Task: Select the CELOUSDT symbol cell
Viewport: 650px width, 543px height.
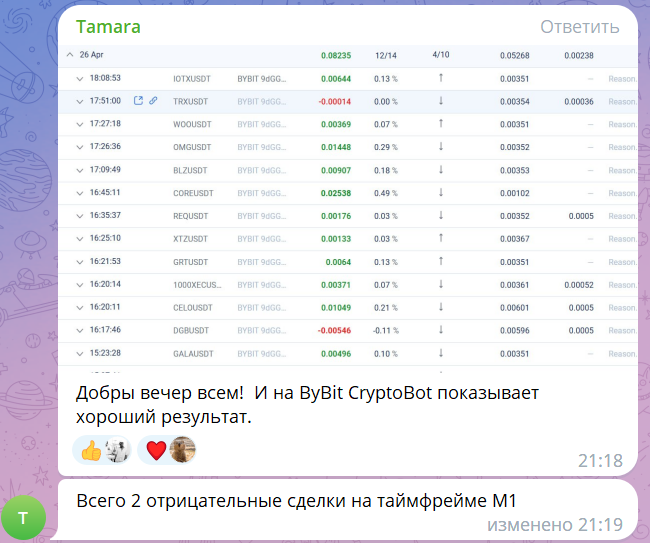Action: [193, 308]
